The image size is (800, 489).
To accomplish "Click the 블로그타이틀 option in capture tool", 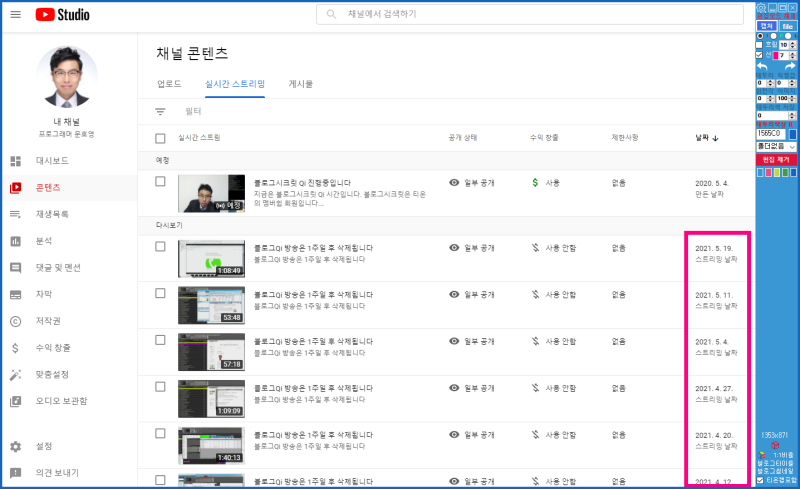I will click(776, 463).
